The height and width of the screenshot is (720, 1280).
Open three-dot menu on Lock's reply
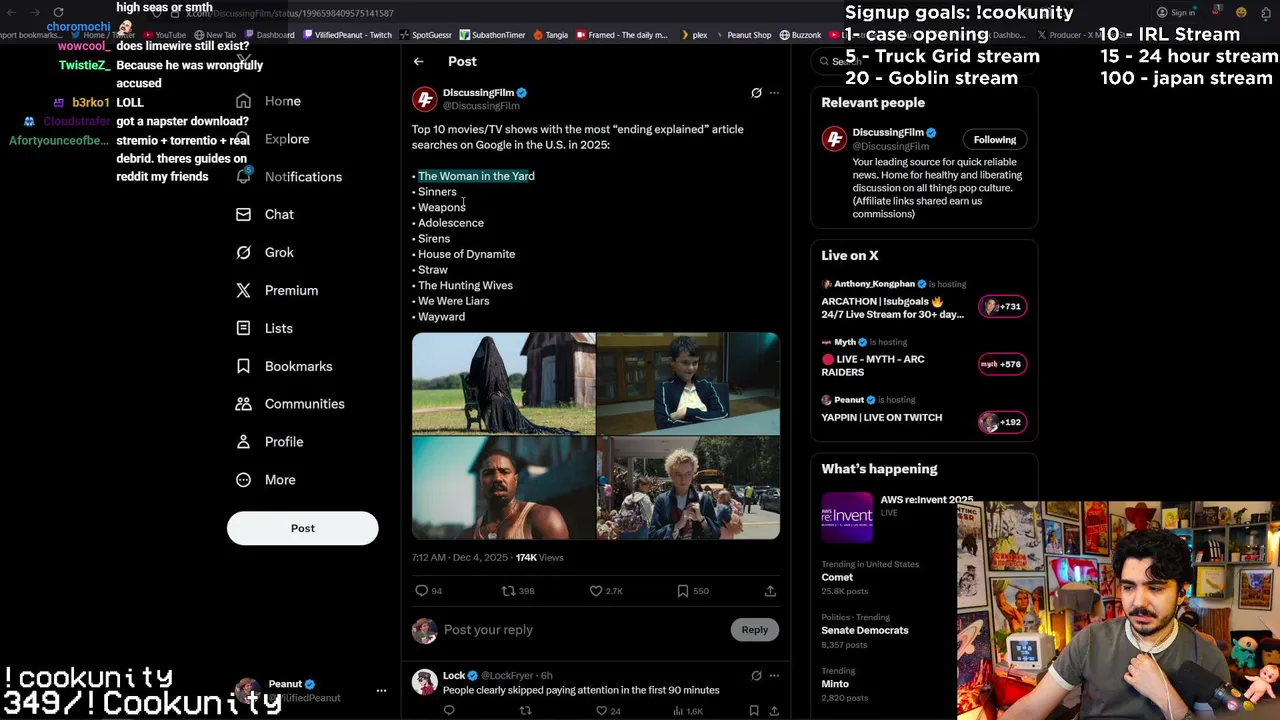click(x=774, y=676)
